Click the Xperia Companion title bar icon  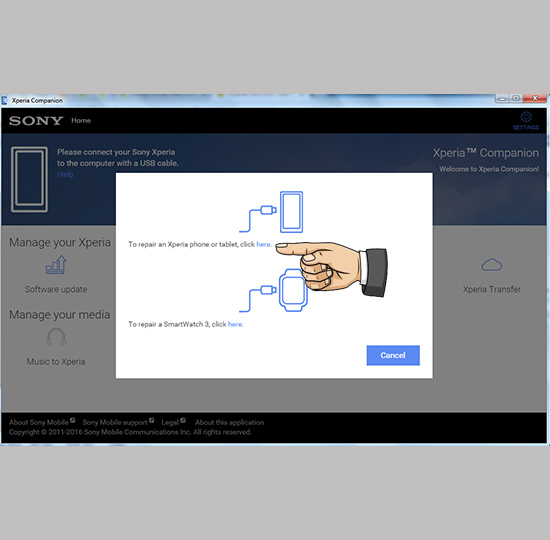pos(5,101)
